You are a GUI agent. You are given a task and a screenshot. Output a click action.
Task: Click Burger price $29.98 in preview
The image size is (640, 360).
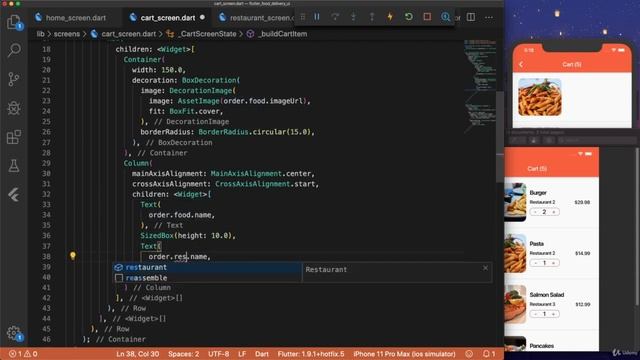click(582, 202)
